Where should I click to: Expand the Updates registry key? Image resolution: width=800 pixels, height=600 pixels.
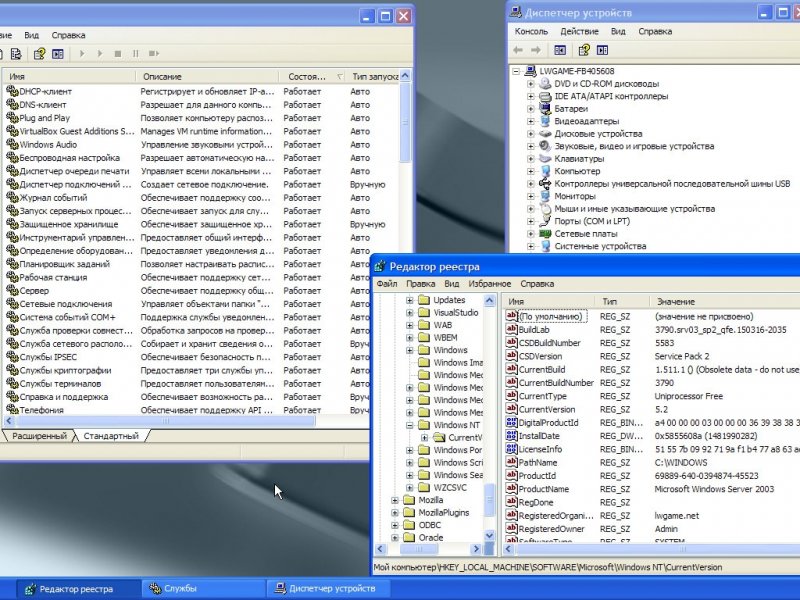tap(410, 300)
